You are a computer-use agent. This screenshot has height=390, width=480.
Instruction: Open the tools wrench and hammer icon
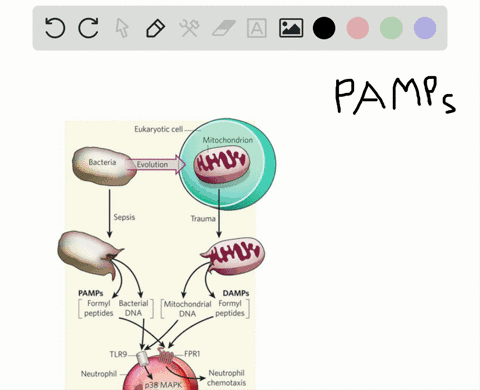189,28
